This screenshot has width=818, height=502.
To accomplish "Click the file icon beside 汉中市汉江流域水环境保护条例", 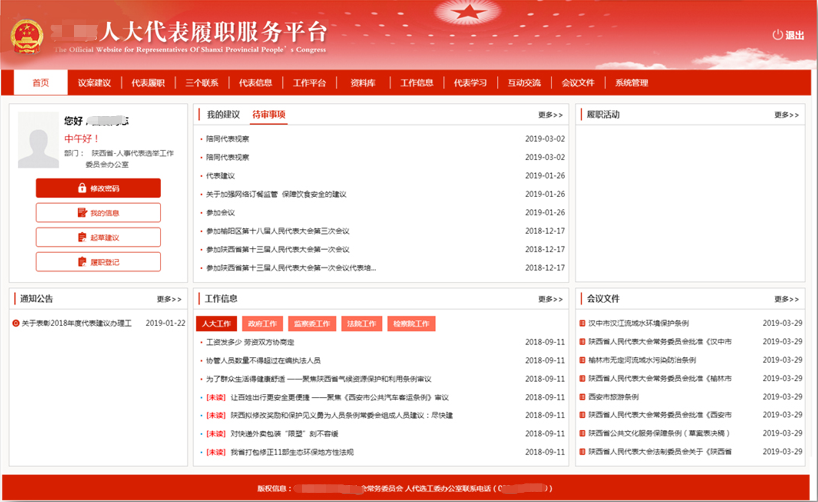I will click(583, 323).
